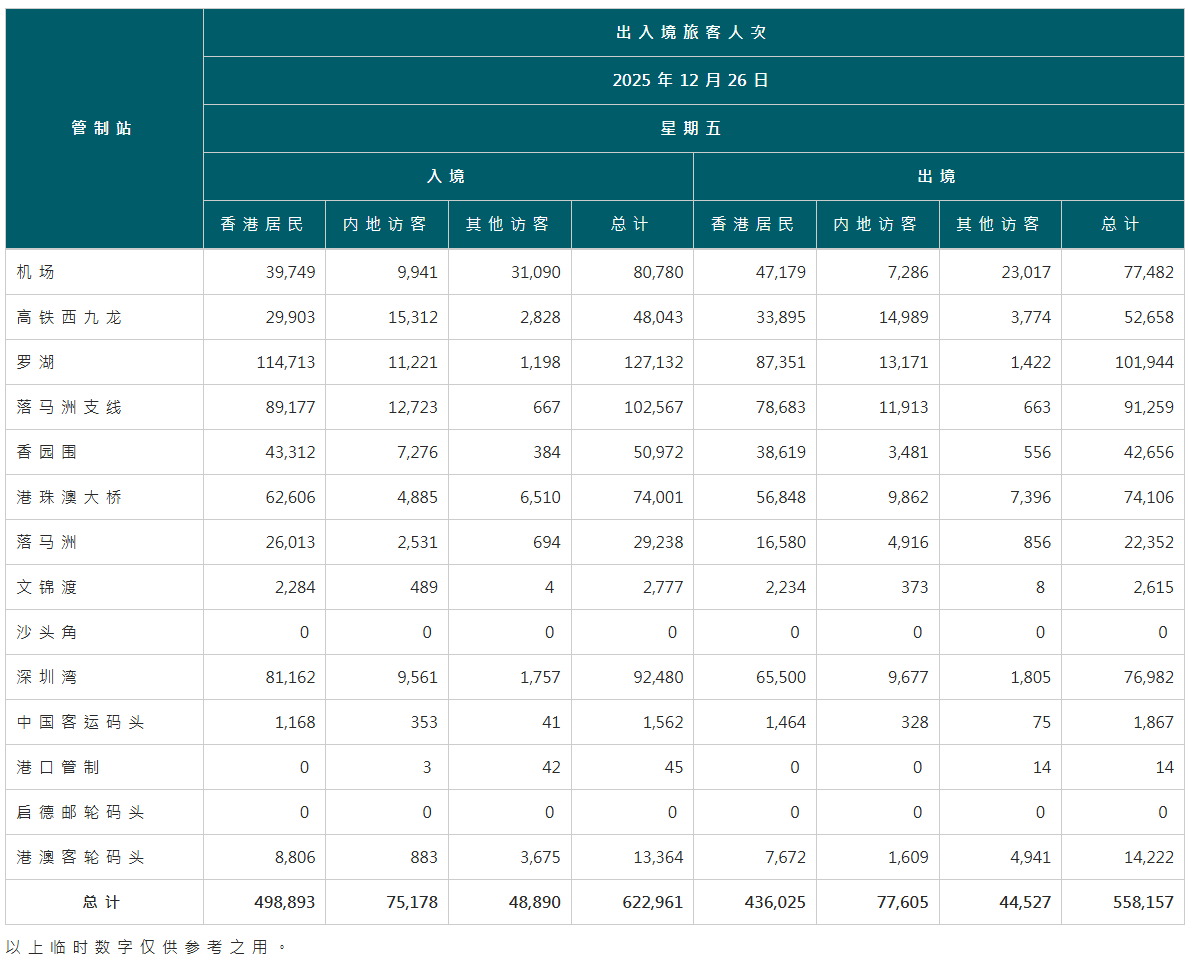The height and width of the screenshot is (964, 1192).
Task: Select the 港珠澳大桥 row label
Action: point(69,497)
